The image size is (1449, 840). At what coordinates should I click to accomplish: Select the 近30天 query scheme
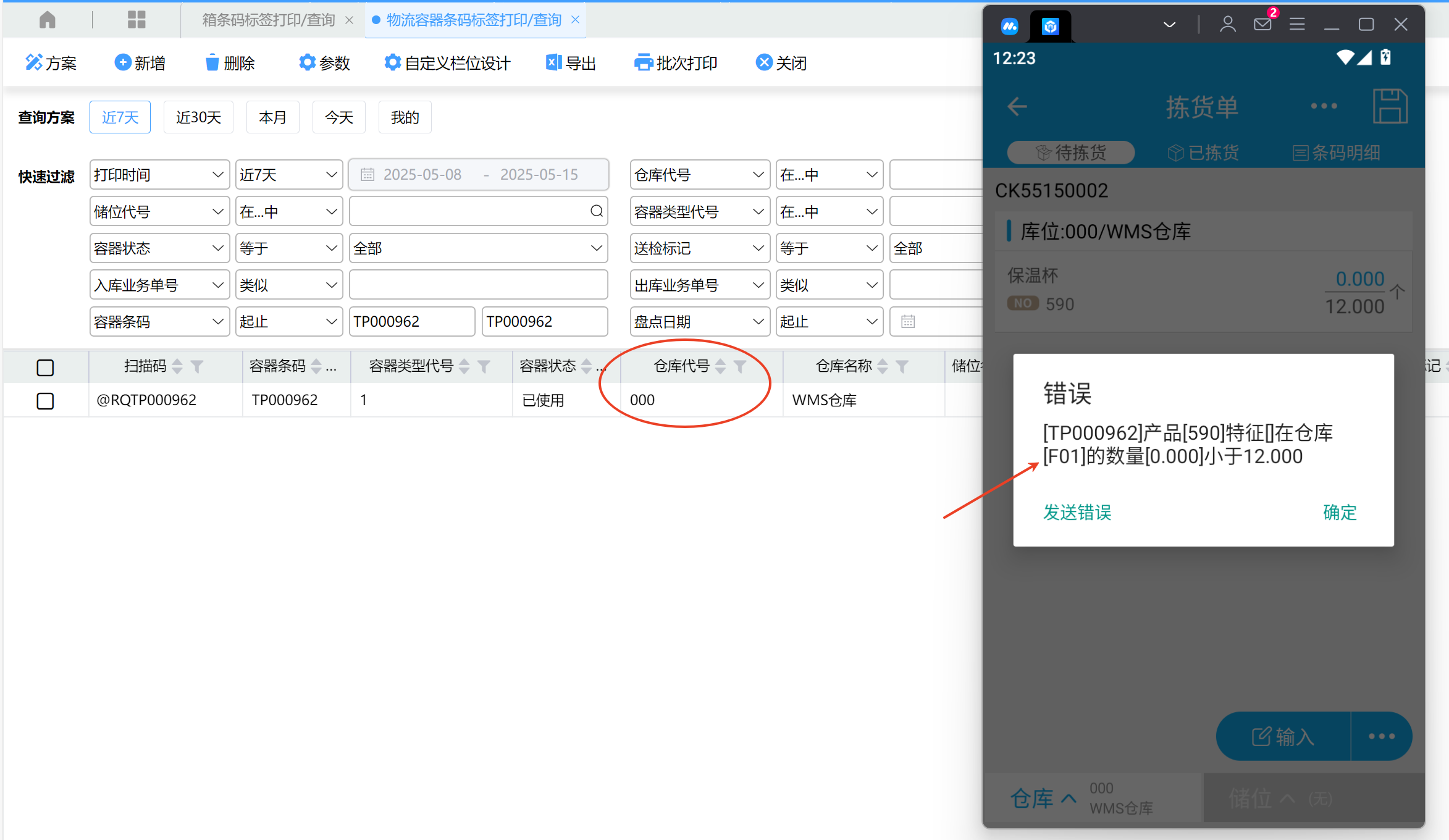[x=198, y=117]
